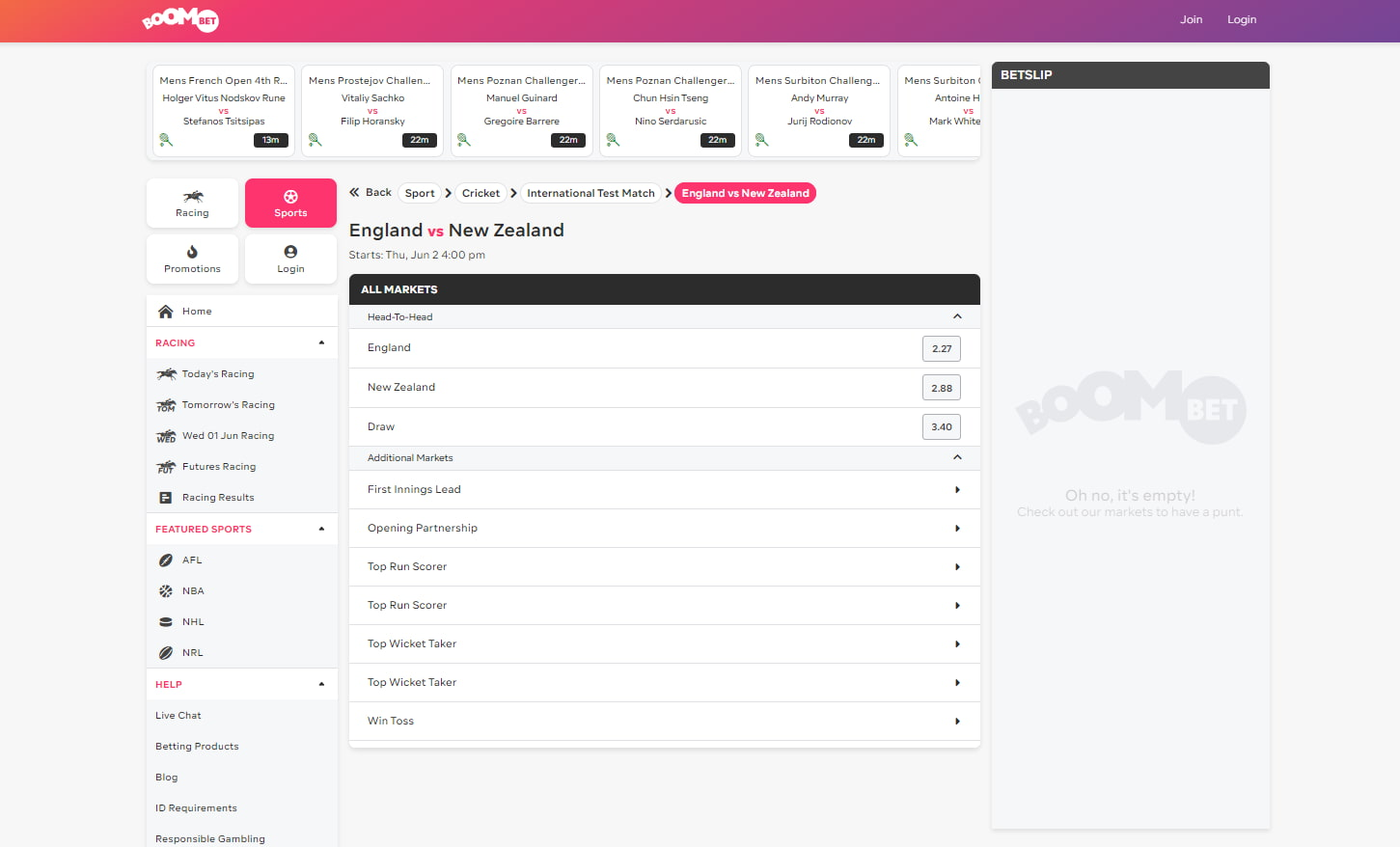Image resolution: width=1400 pixels, height=847 pixels.
Task: Click the Home house icon
Action: point(166,312)
